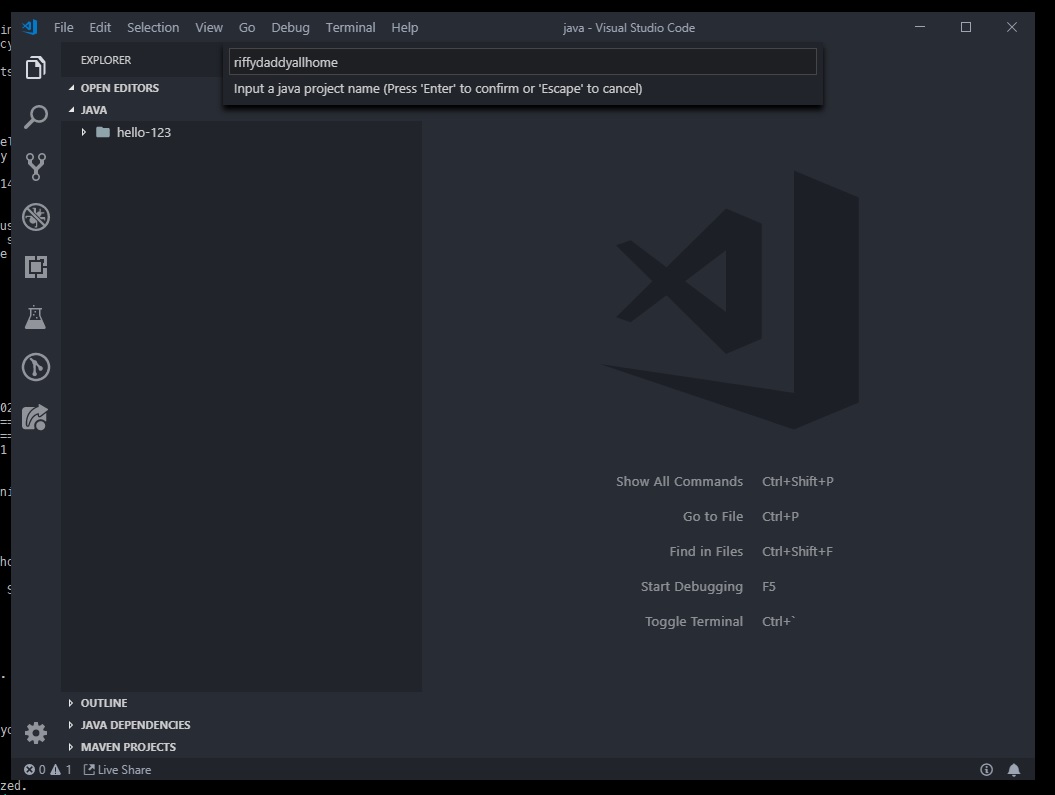Open the Debug view icon
Screen dimensions: 1055x795
point(36,217)
